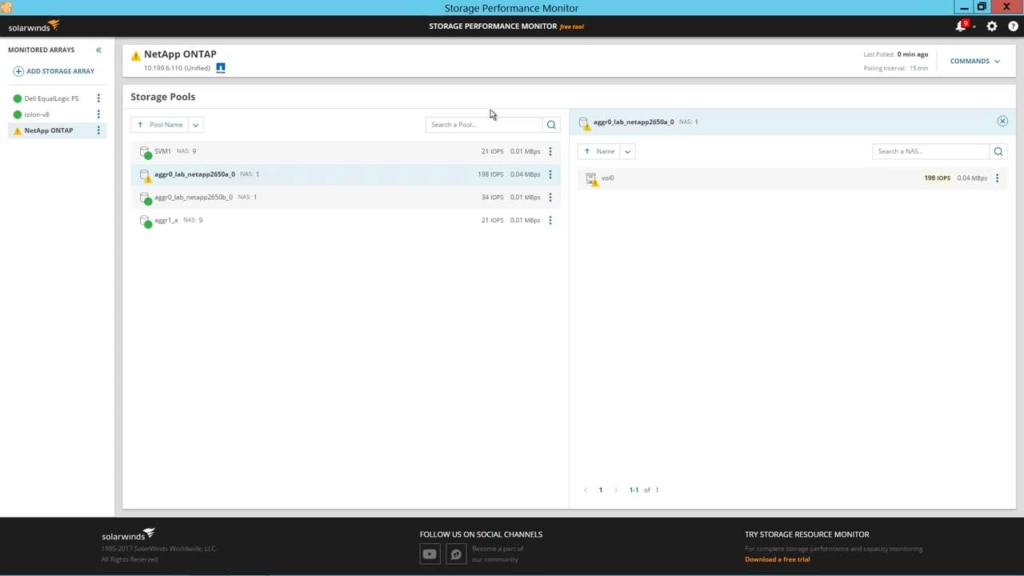
Task: Click the vol0 volume icon
Action: (591, 178)
